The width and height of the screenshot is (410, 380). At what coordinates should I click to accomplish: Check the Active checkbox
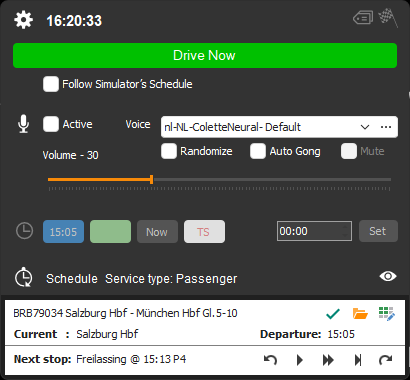[51, 124]
